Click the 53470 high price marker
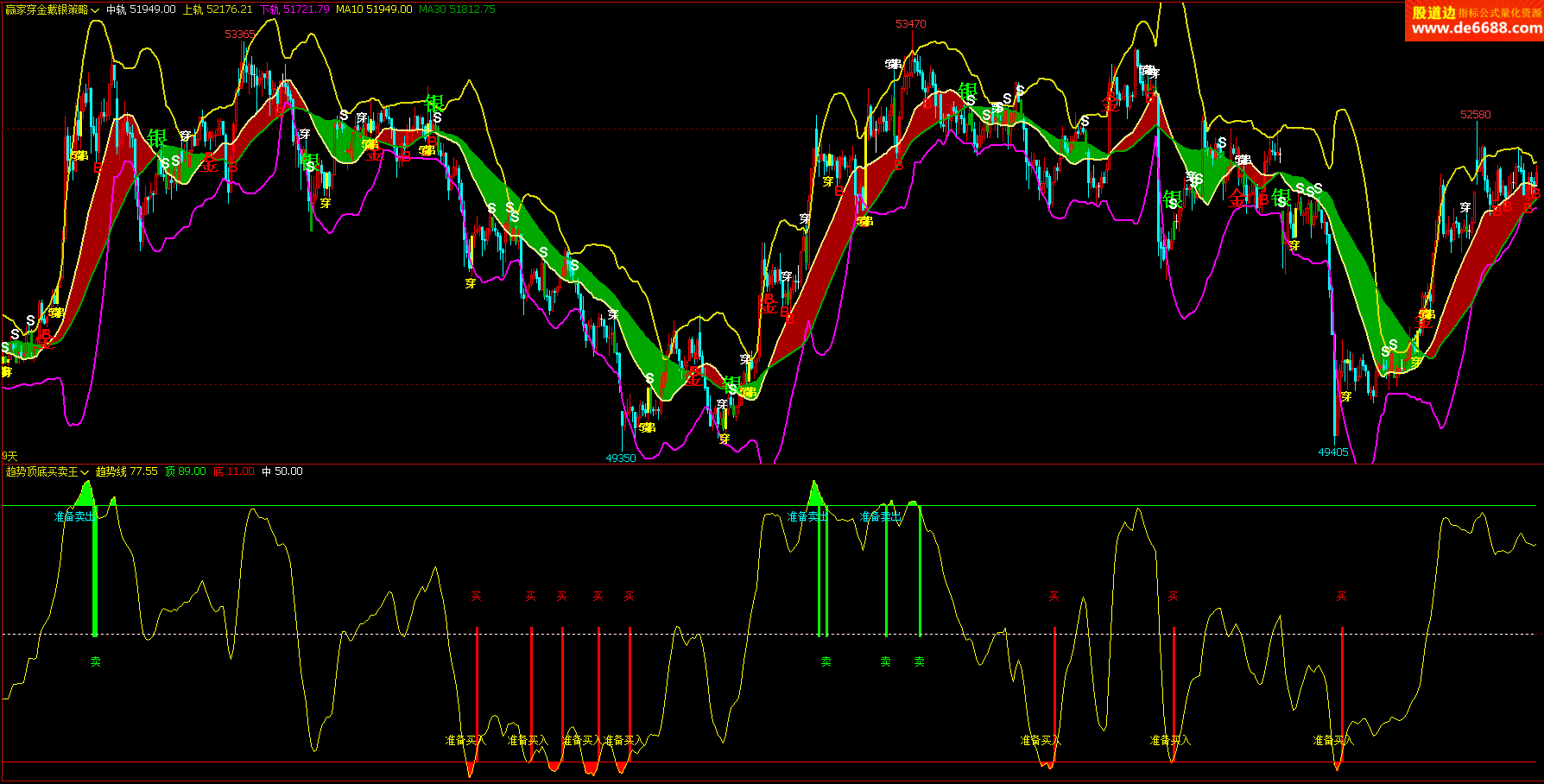Image resolution: width=1544 pixels, height=784 pixels. click(910, 24)
